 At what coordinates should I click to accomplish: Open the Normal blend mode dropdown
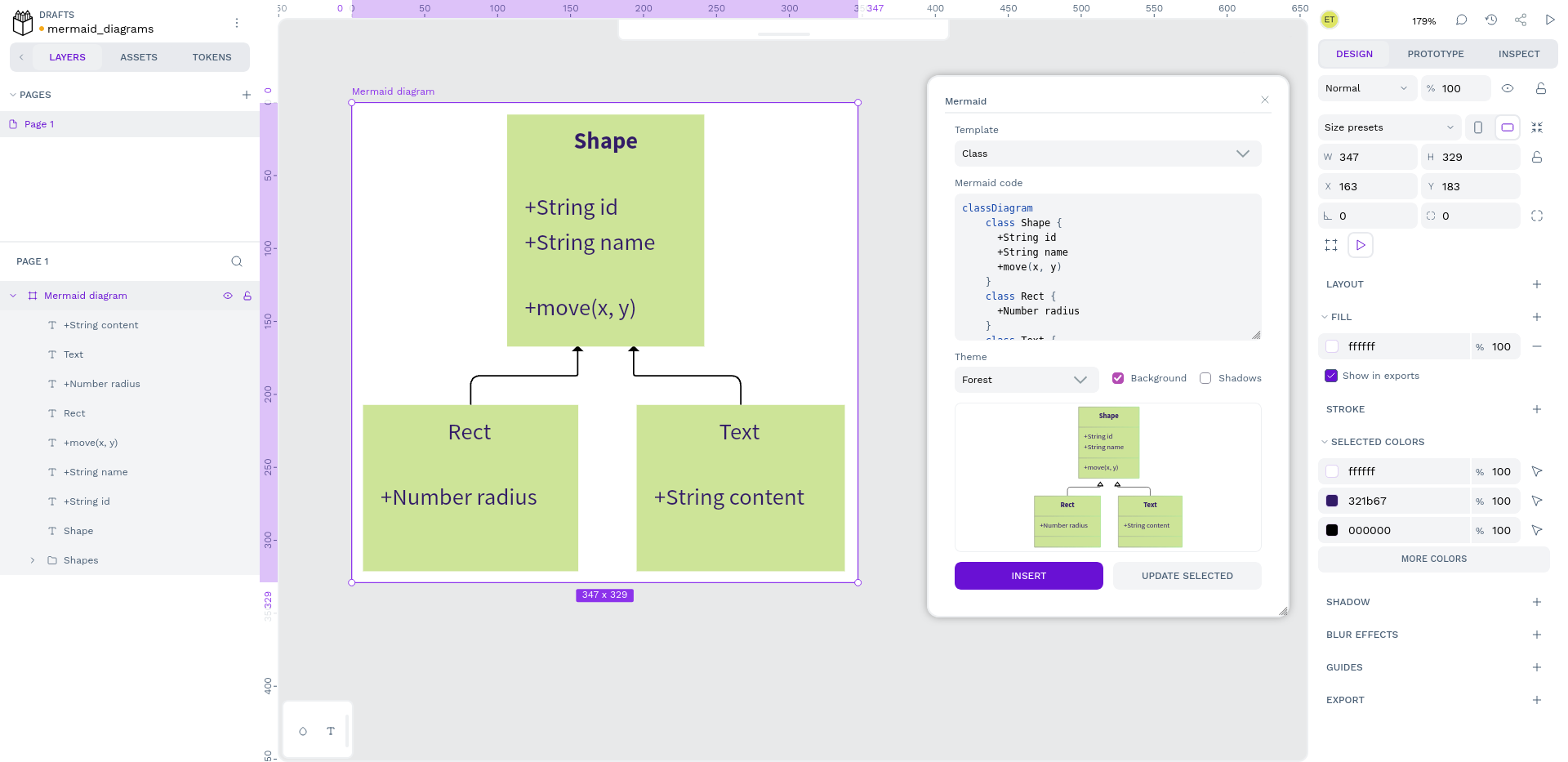1367,88
